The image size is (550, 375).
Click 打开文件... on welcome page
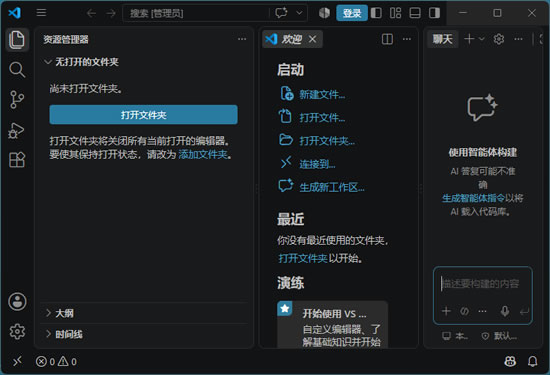322,118
